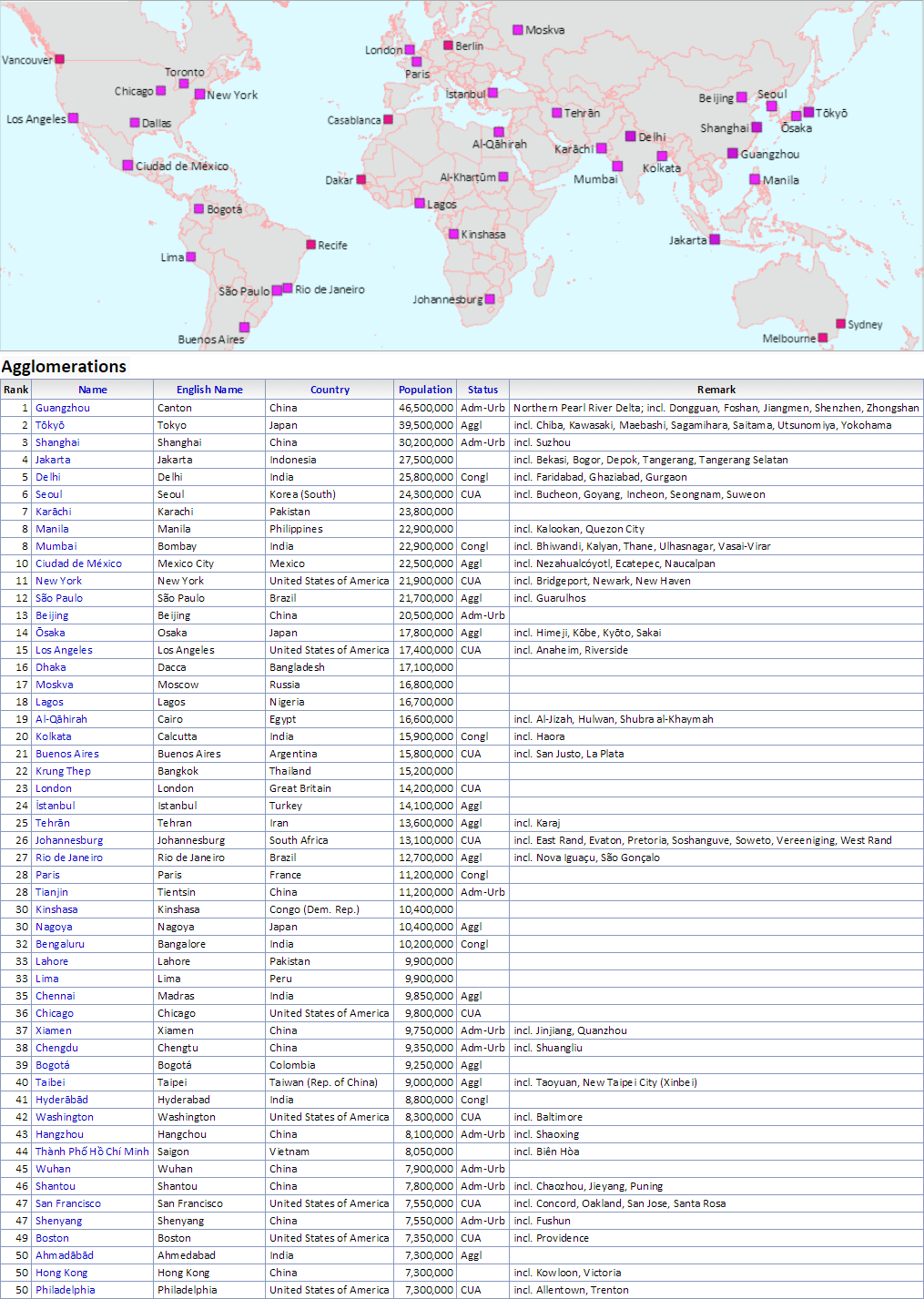Follow the Hyderābād table link
Viewport: 924px width, 1299px height.
point(62,1100)
